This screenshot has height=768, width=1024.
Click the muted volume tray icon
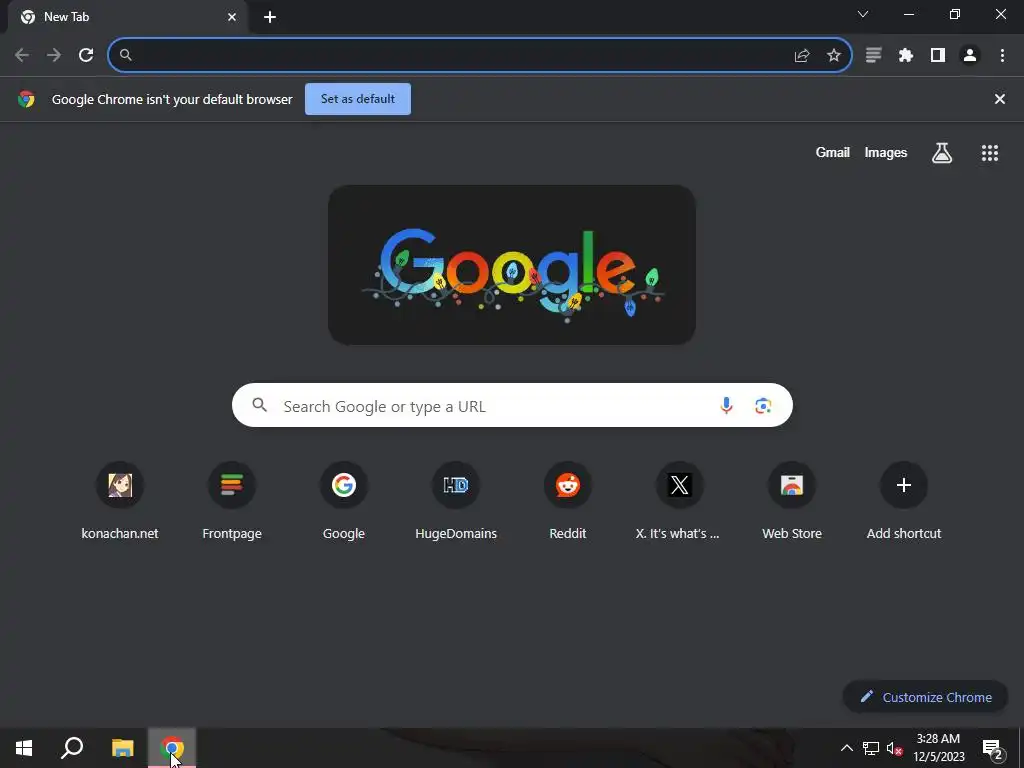895,748
